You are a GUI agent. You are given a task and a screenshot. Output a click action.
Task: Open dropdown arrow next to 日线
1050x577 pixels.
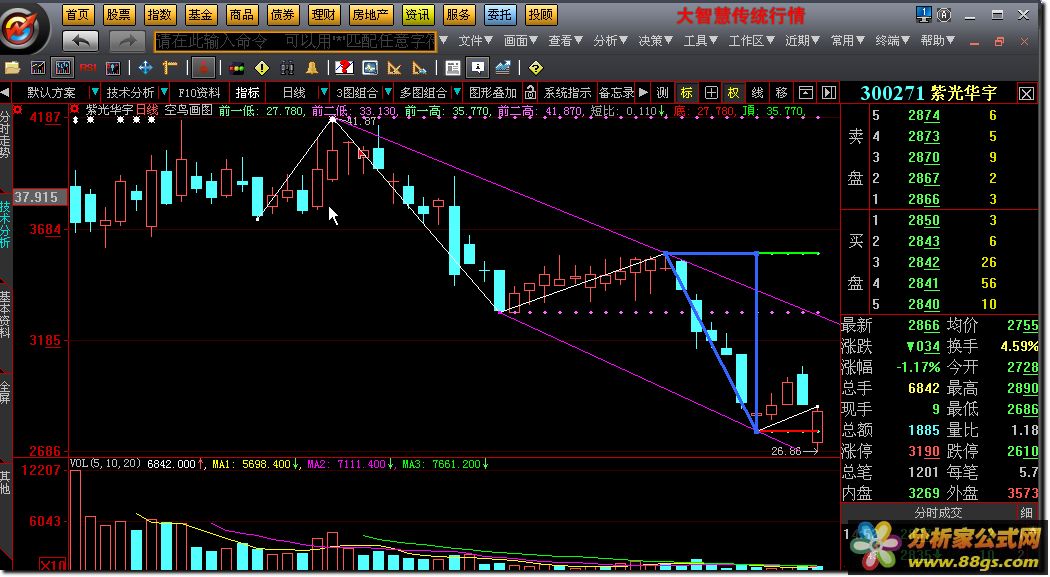coord(324,92)
